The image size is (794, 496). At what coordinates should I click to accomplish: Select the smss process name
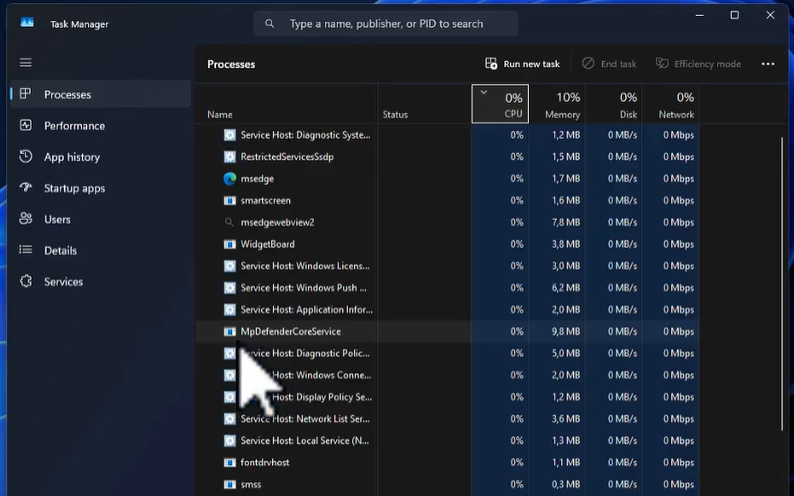coord(251,484)
